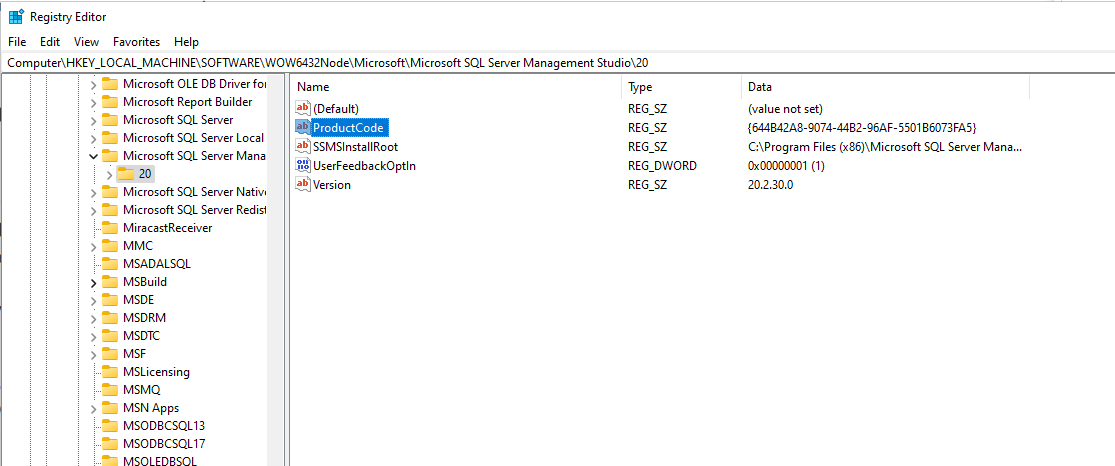Click the registry path address bar
Image resolution: width=1115 pixels, height=466 pixels.
point(558,63)
